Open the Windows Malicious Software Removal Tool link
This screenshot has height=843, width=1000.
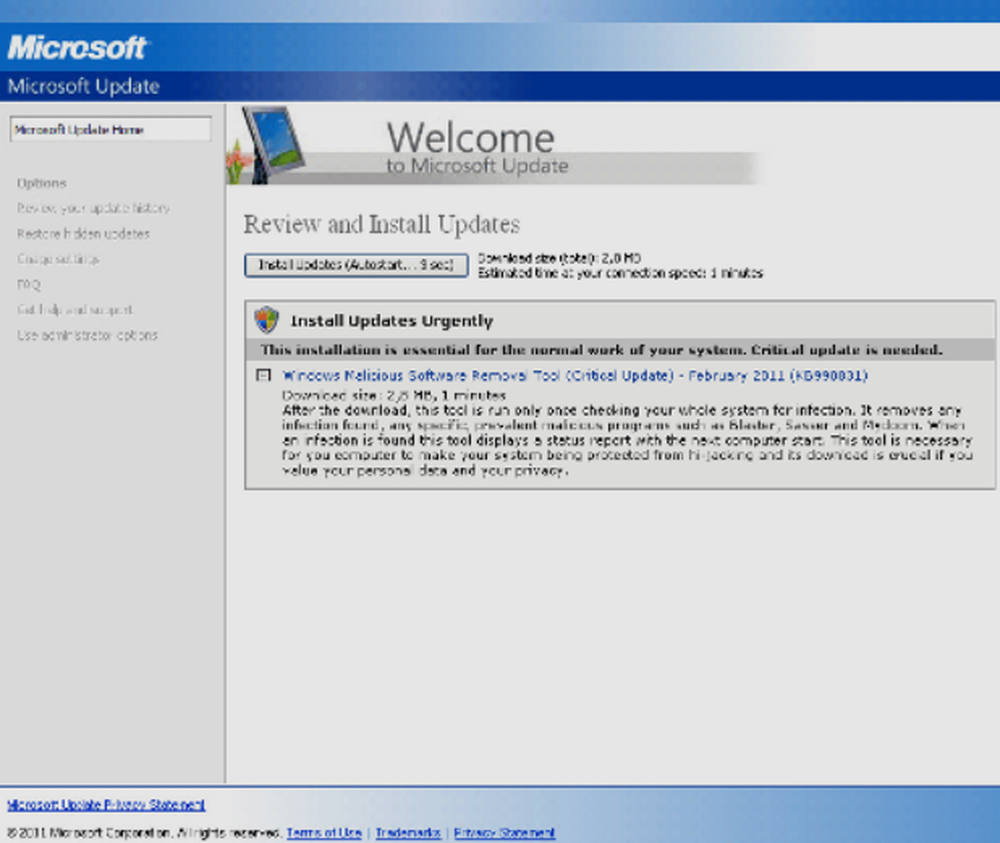pyautogui.click(x=575, y=376)
